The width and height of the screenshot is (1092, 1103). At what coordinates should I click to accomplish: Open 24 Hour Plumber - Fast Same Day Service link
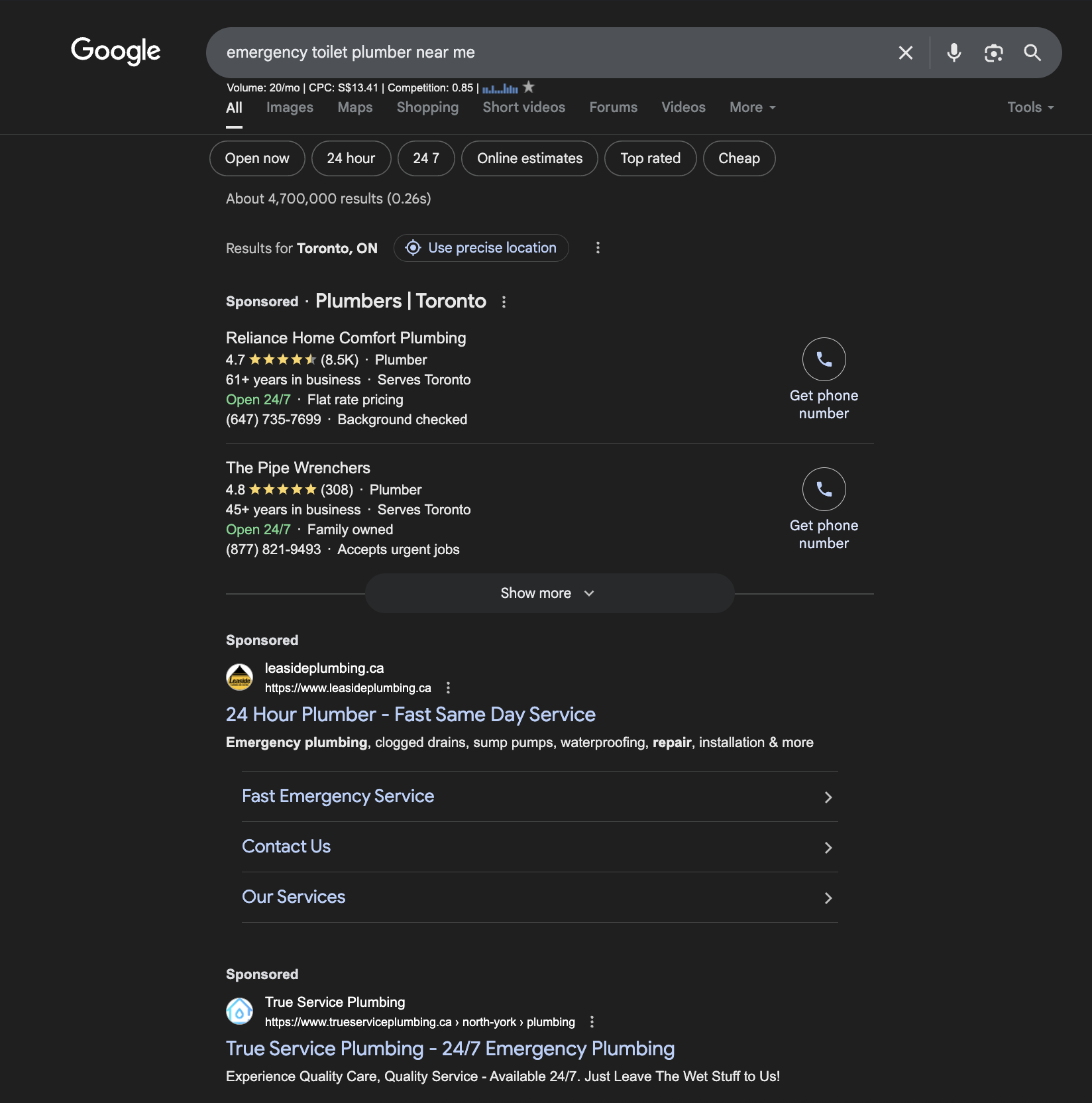411,715
